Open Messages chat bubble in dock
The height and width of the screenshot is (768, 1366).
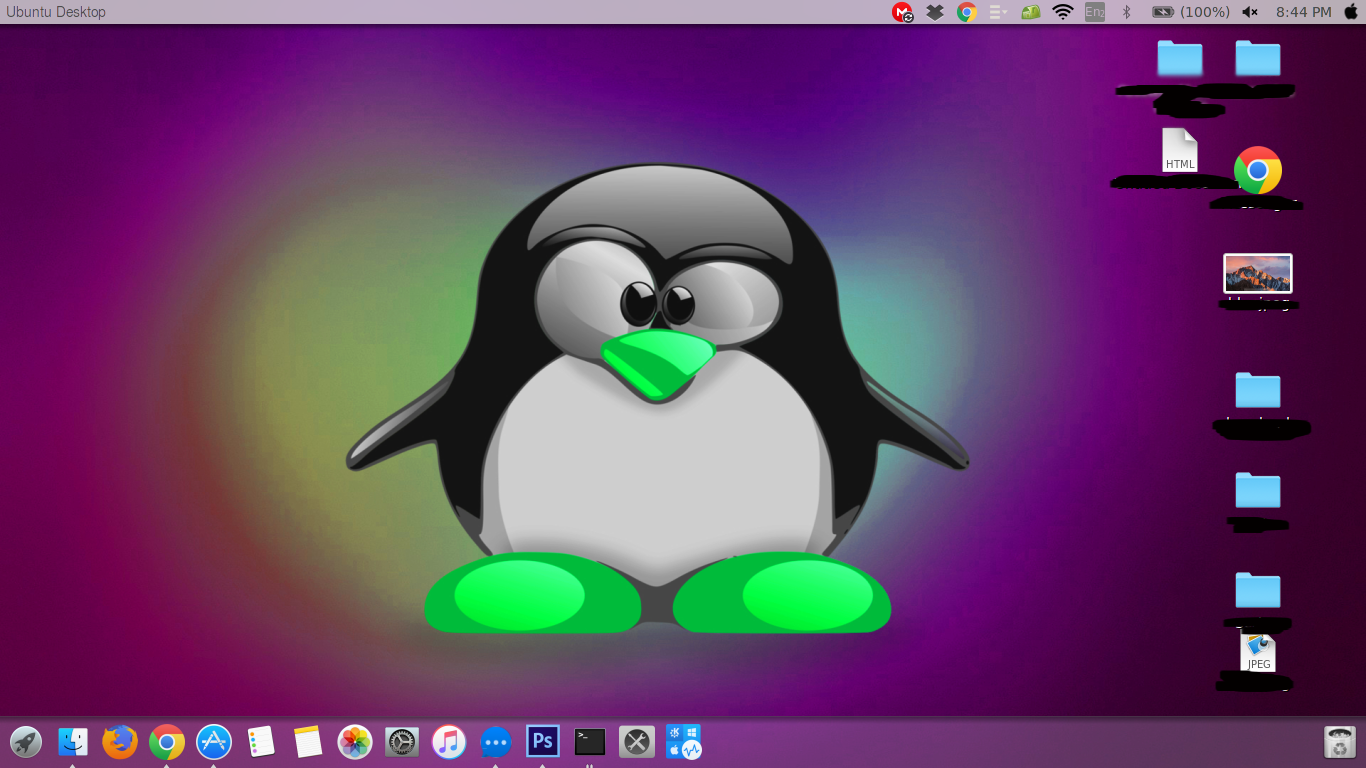tap(496, 742)
